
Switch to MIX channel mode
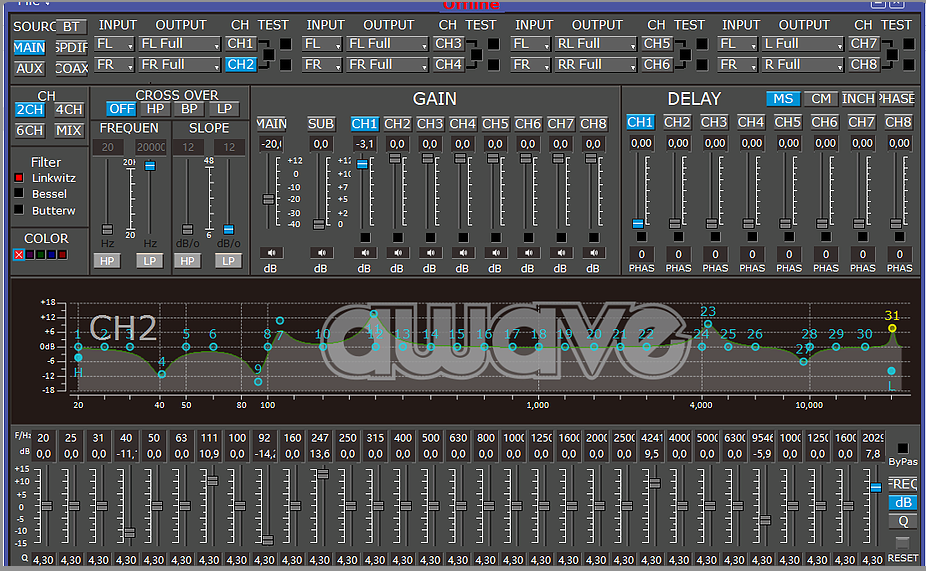pyautogui.click(x=69, y=130)
